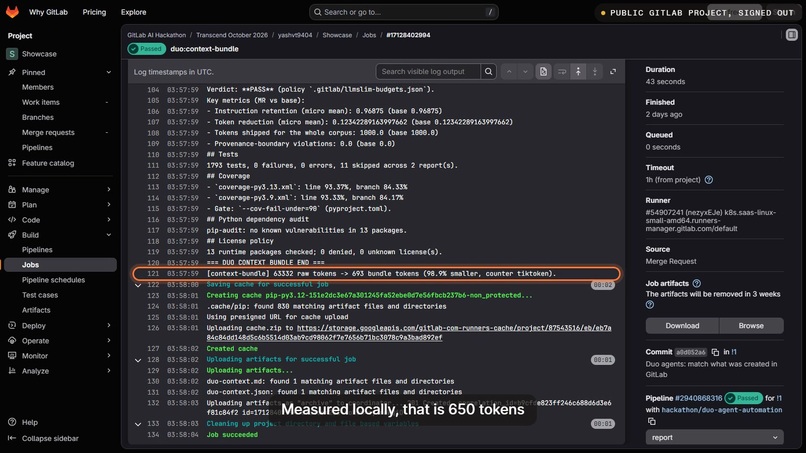Image resolution: width=806 pixels, height=453 pixels.
Task: Toggle full screen log view
Action: [613, 71]
